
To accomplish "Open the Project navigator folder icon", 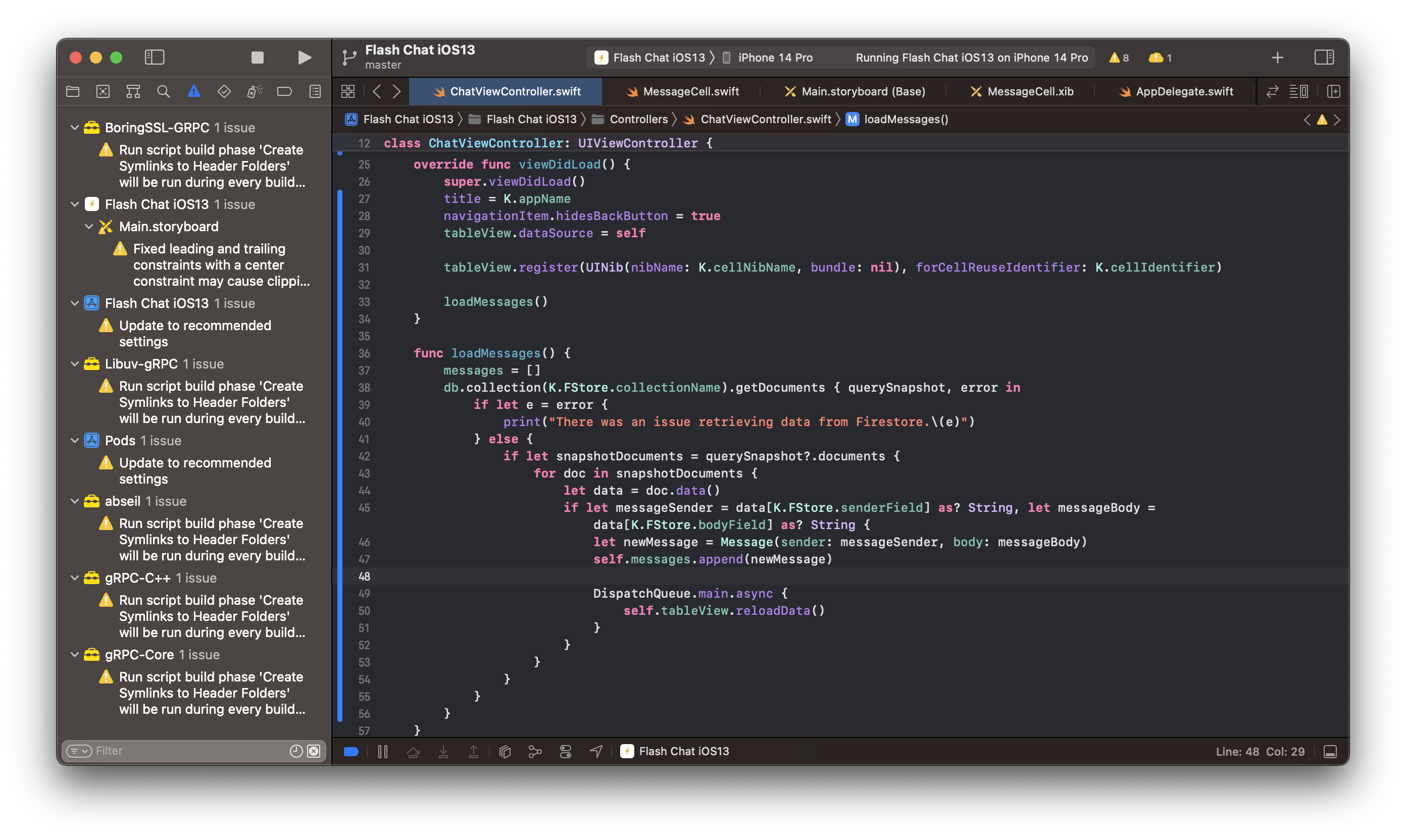I will coord(73,91).
